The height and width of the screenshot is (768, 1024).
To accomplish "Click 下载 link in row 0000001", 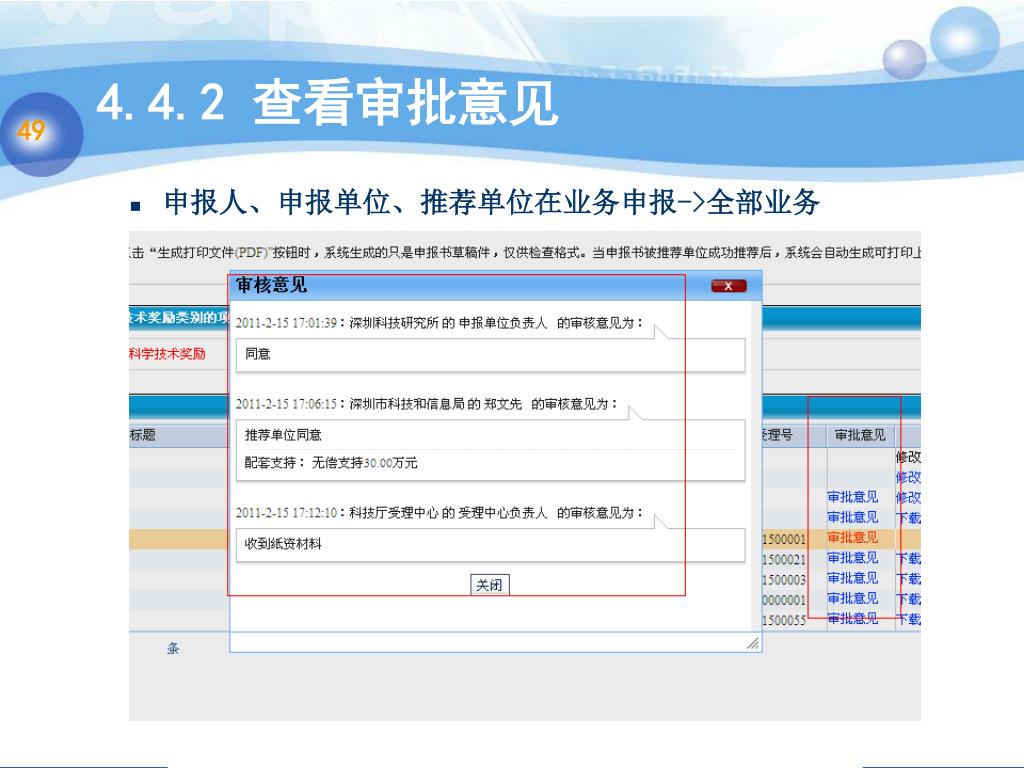I will point(908,599).
